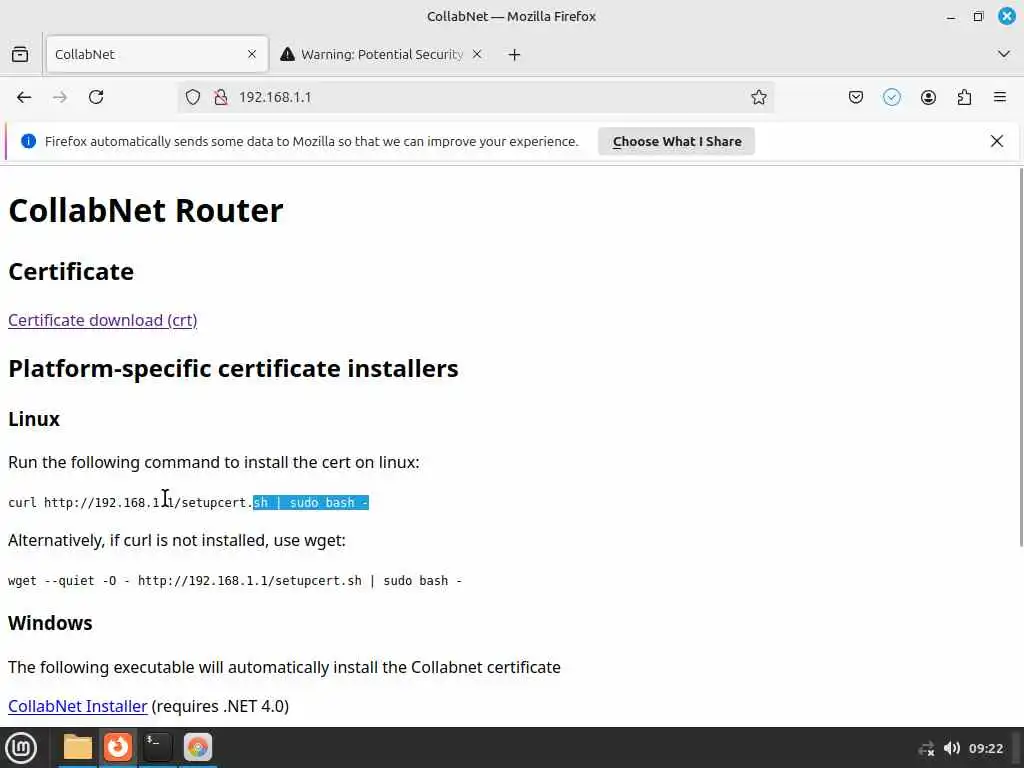The height and width of the screenshot is (768, 1024).
Task: Open the Extensions puzzle icon
Action: coord(964,97)
